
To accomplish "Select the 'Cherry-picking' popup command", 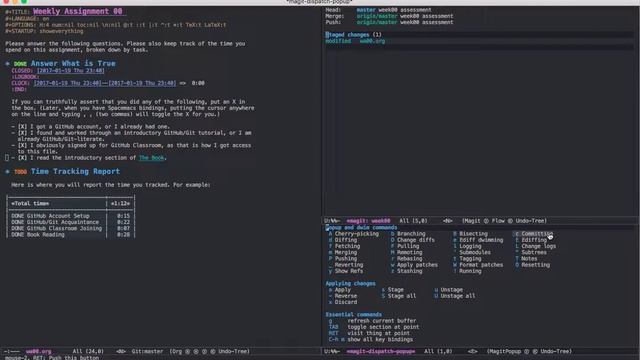I will [x=356, y=234].
